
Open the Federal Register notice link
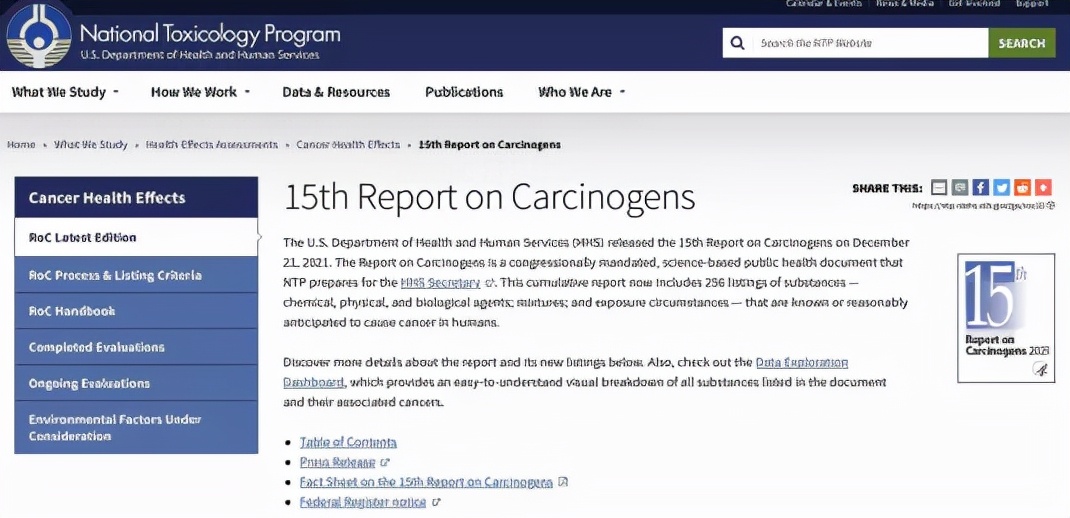pos(363,502)
